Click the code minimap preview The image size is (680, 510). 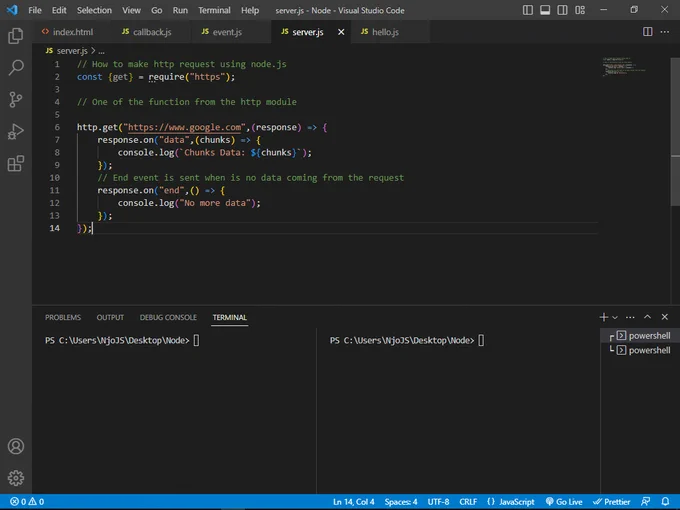click(x=624, y=66)
